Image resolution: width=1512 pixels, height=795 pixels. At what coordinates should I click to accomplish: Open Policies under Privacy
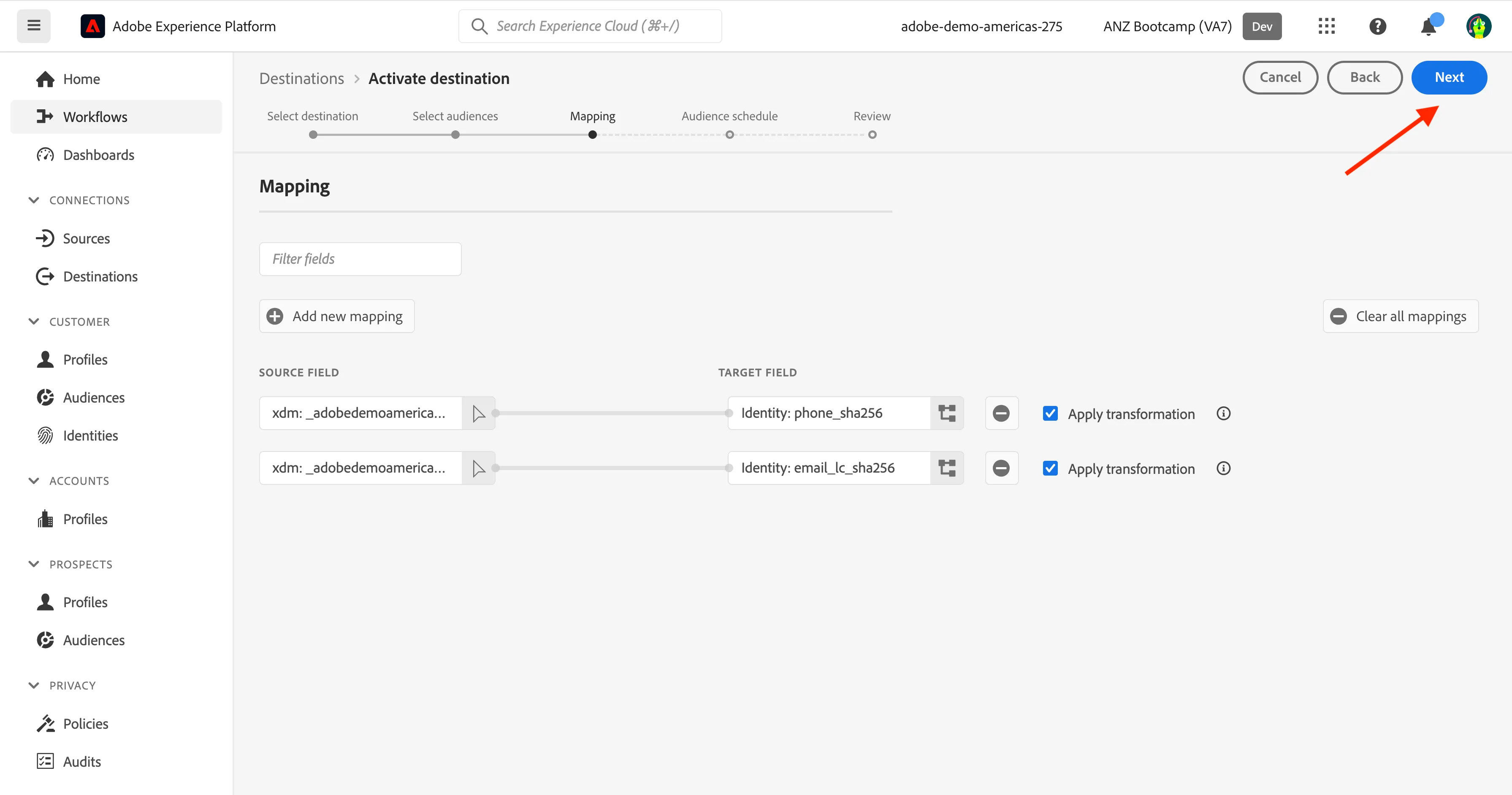click(116, 723)
